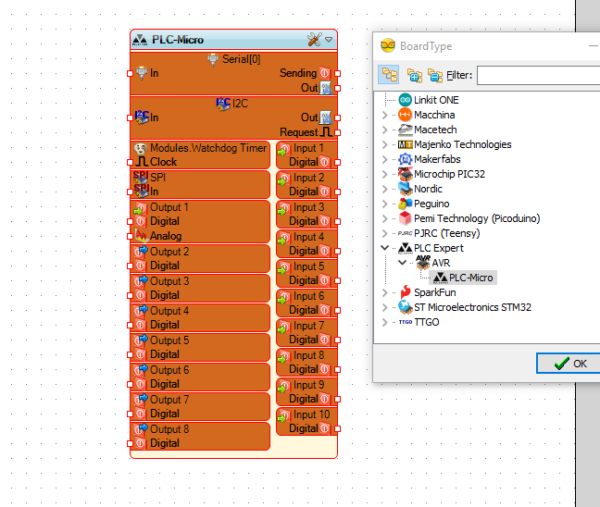Click SPI In pin icon

141,191
